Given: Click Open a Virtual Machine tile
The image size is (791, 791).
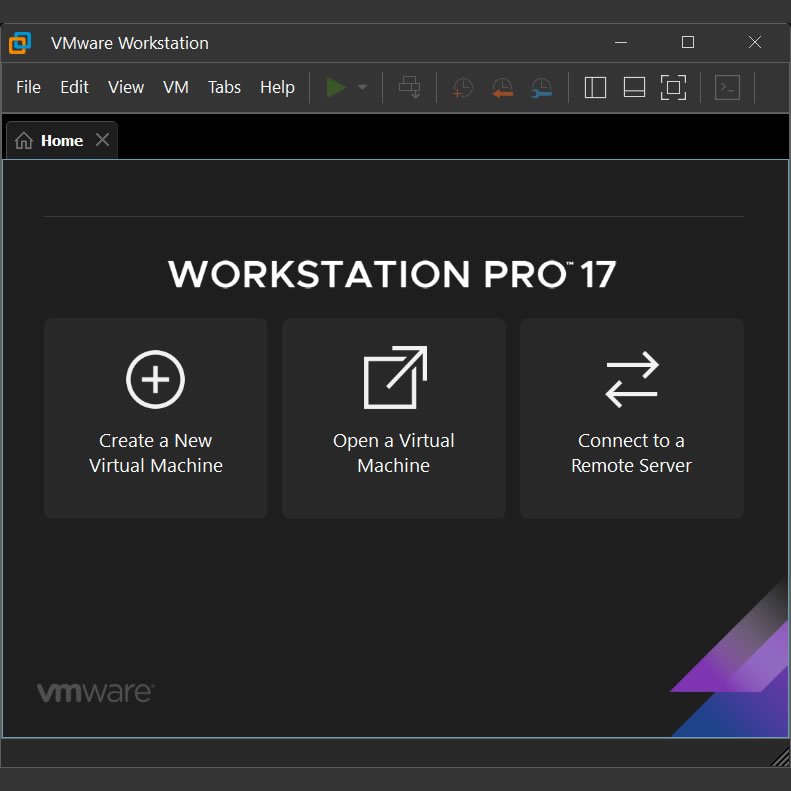Looking at the screenshot, I should tap(393, 418).
